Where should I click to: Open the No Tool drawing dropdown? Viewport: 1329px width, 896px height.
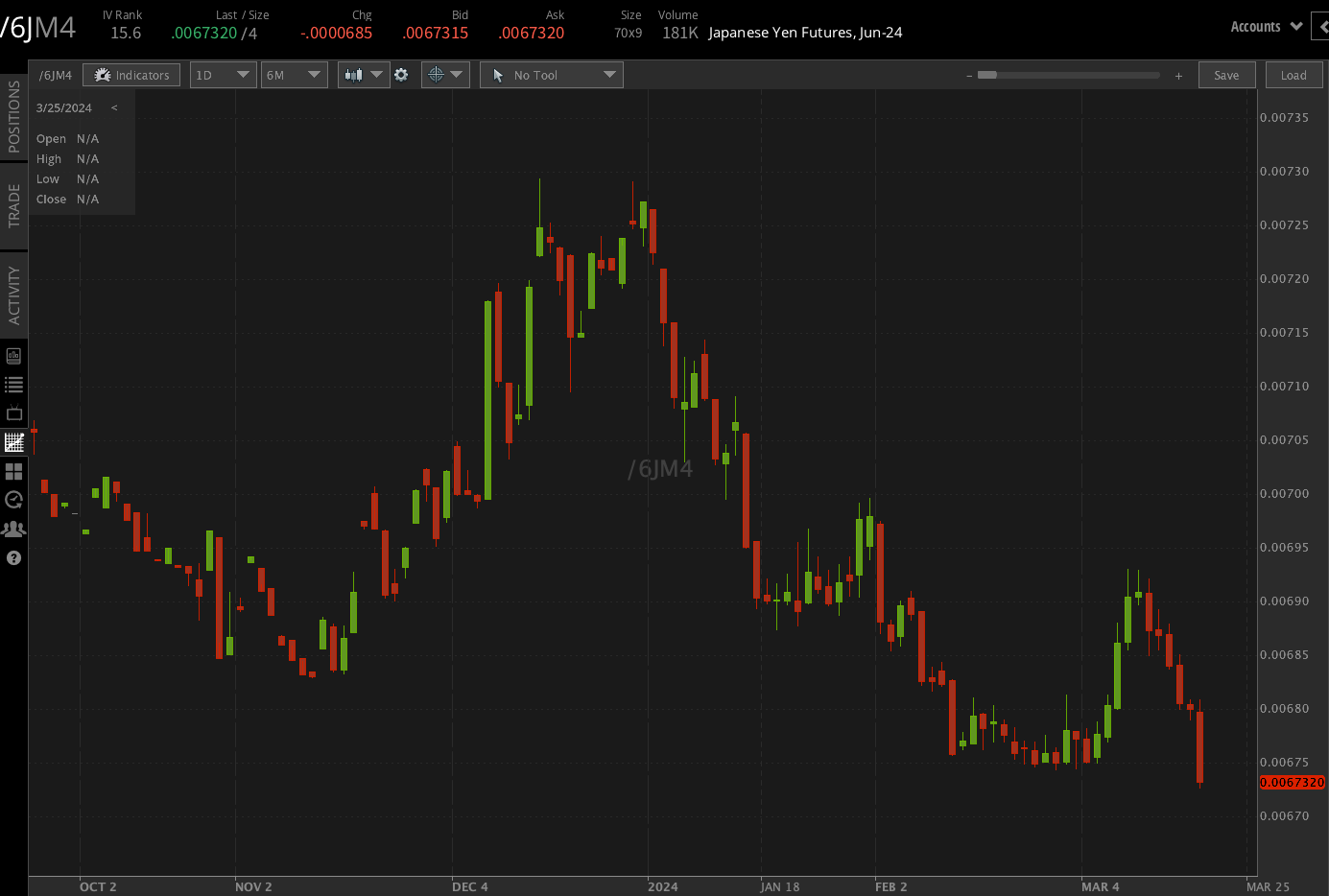pos(551,74)
